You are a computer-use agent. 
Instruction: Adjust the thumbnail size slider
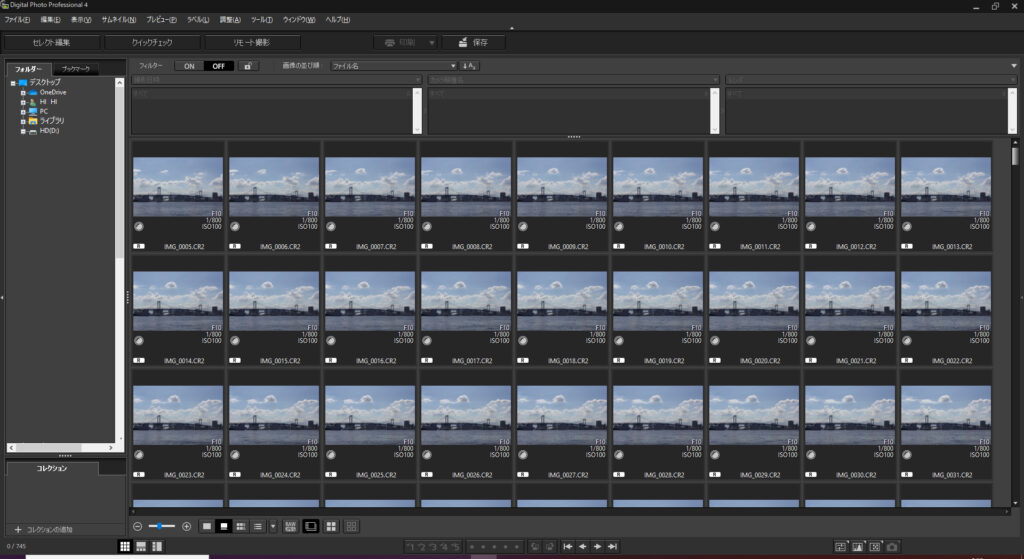[160, 526]
